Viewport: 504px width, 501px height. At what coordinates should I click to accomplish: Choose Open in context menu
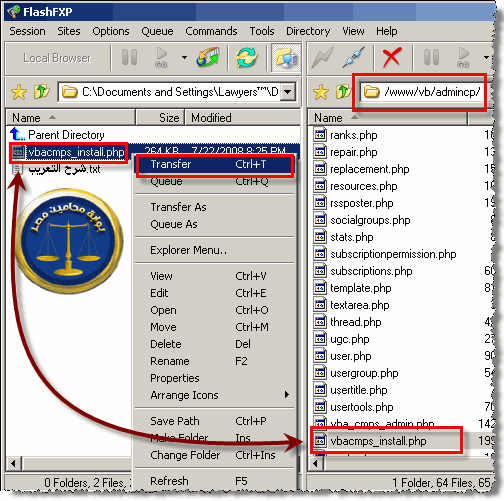(214, 310)
